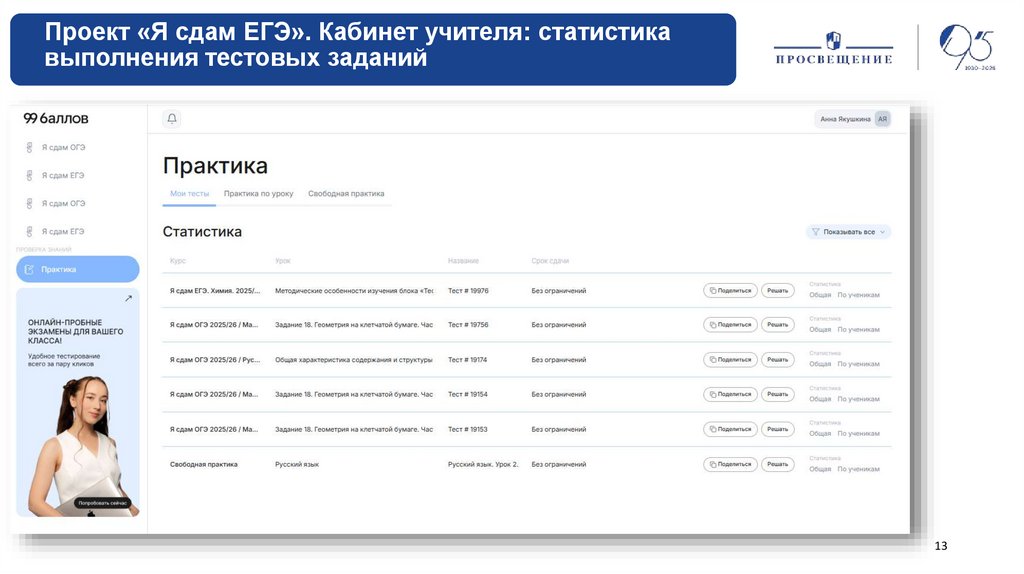The image size is (1024, 574).
Task: Click Методические особенности изучения блока lesson cell
Action: coord(354,291)
